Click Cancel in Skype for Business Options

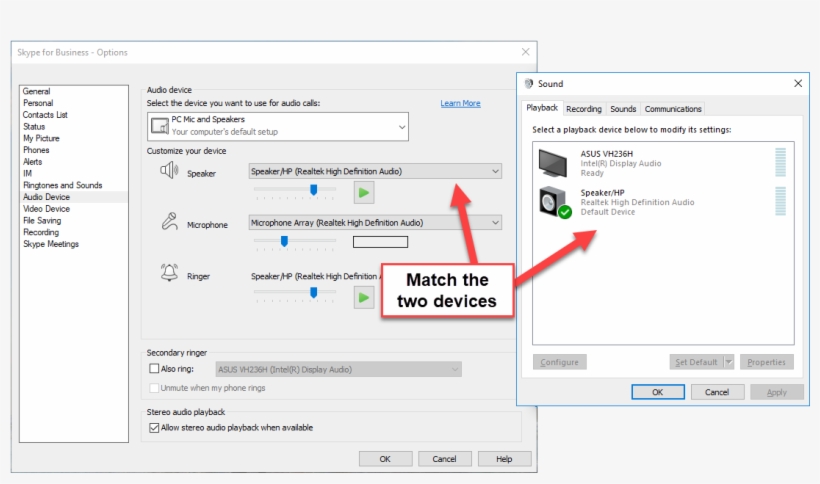tap(445, 459)
